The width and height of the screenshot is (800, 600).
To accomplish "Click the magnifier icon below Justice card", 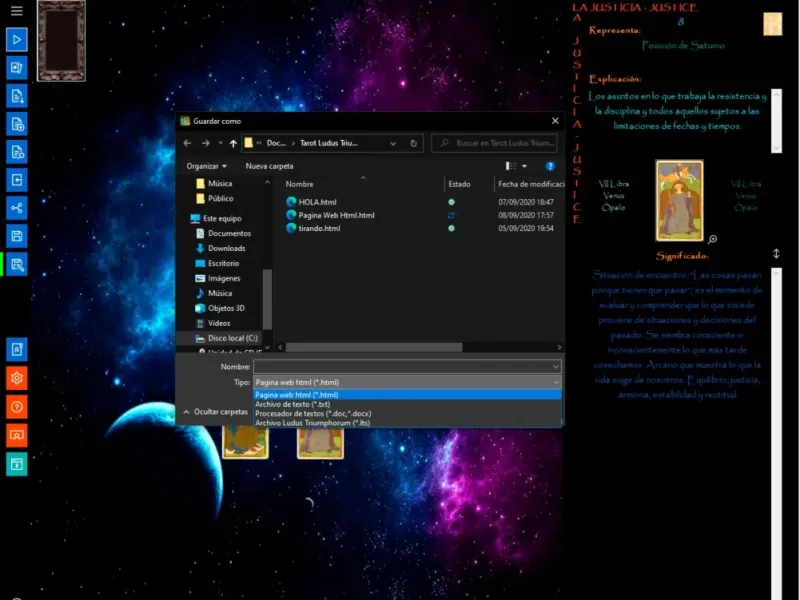I will click(x=712, y=240).
